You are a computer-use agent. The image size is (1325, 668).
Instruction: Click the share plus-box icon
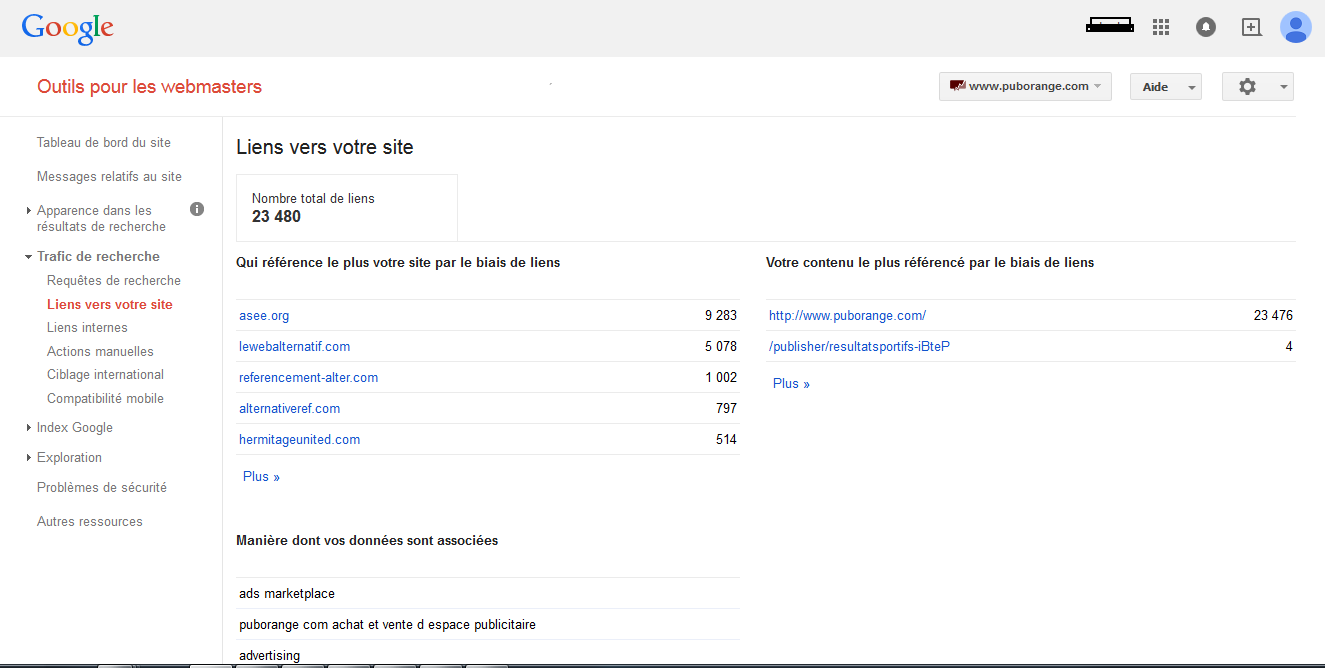[1251, 27]
